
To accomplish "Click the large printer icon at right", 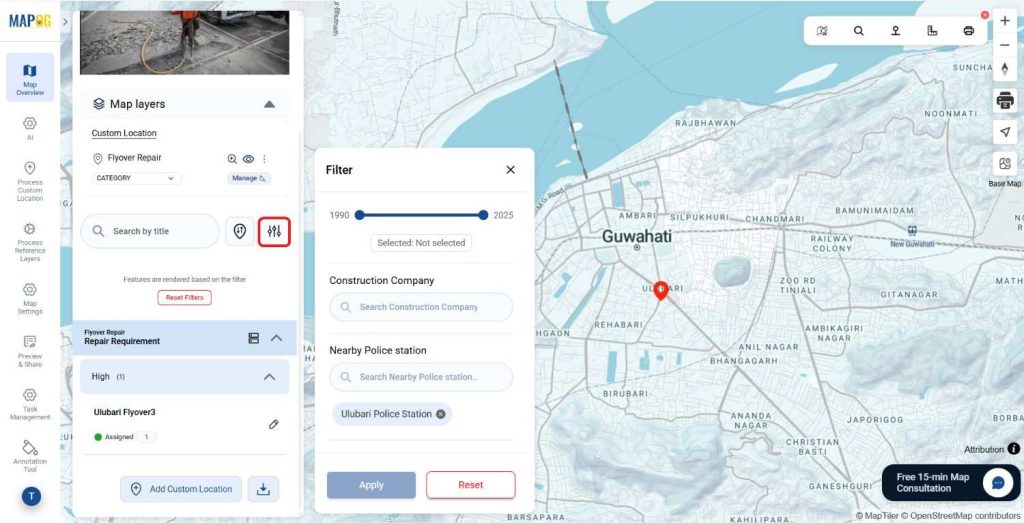I will (1005, 100).
